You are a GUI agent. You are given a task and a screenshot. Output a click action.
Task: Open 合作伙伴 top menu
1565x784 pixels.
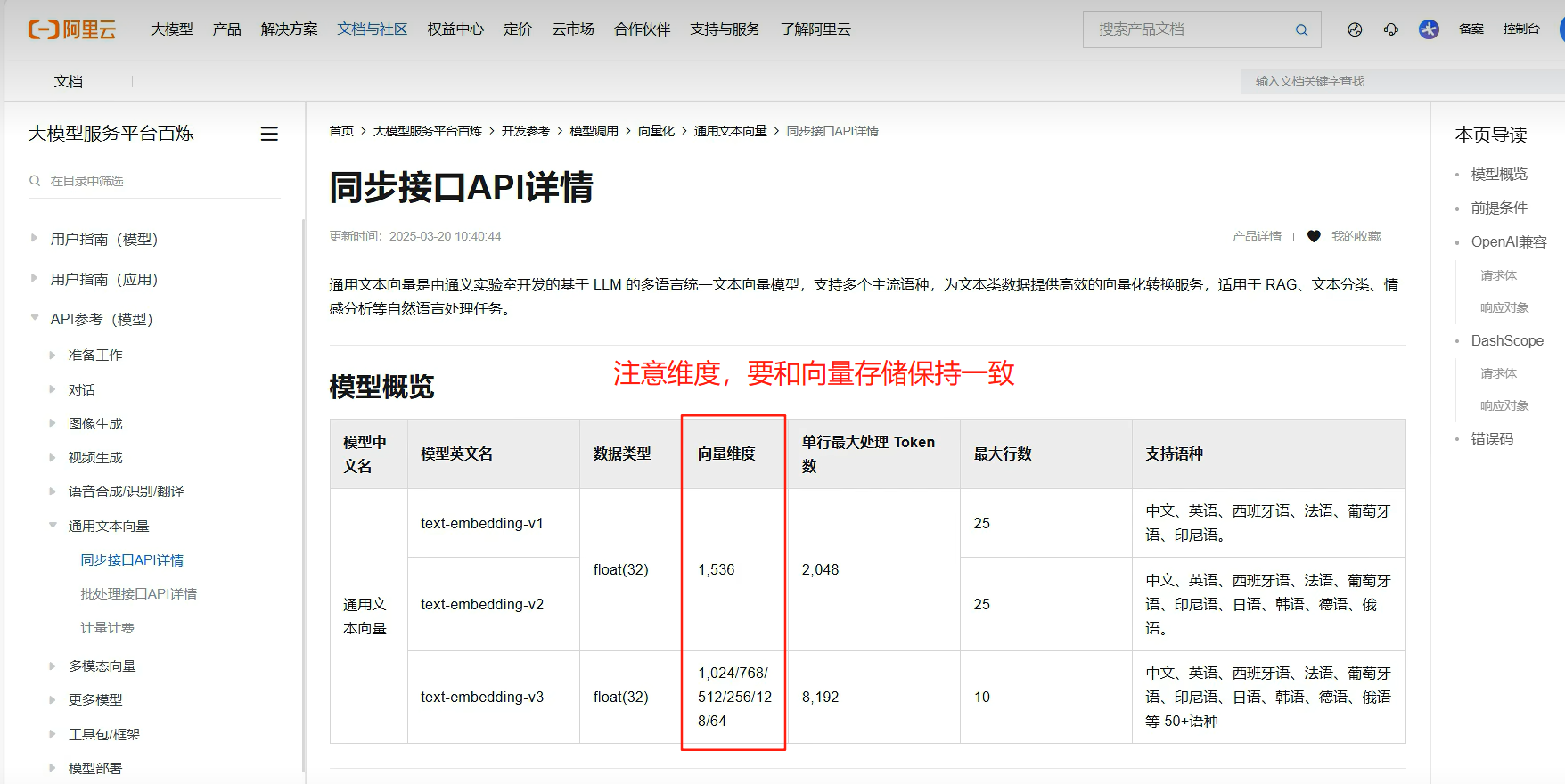point(642,29)
